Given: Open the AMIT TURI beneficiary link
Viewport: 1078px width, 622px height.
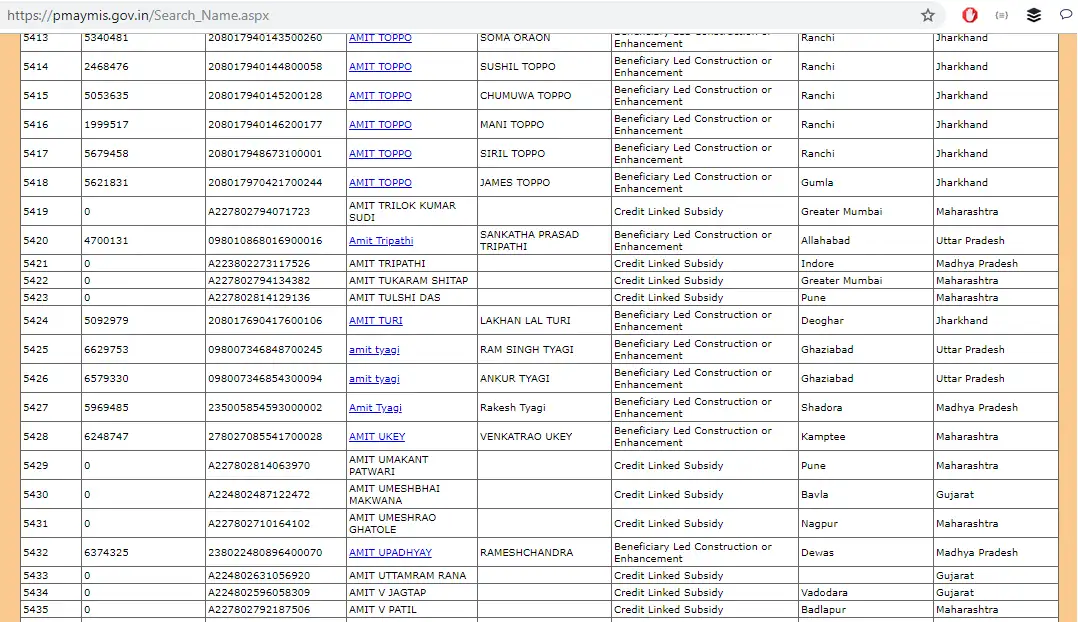Looking at the screenshot, I should pos(375,321).
